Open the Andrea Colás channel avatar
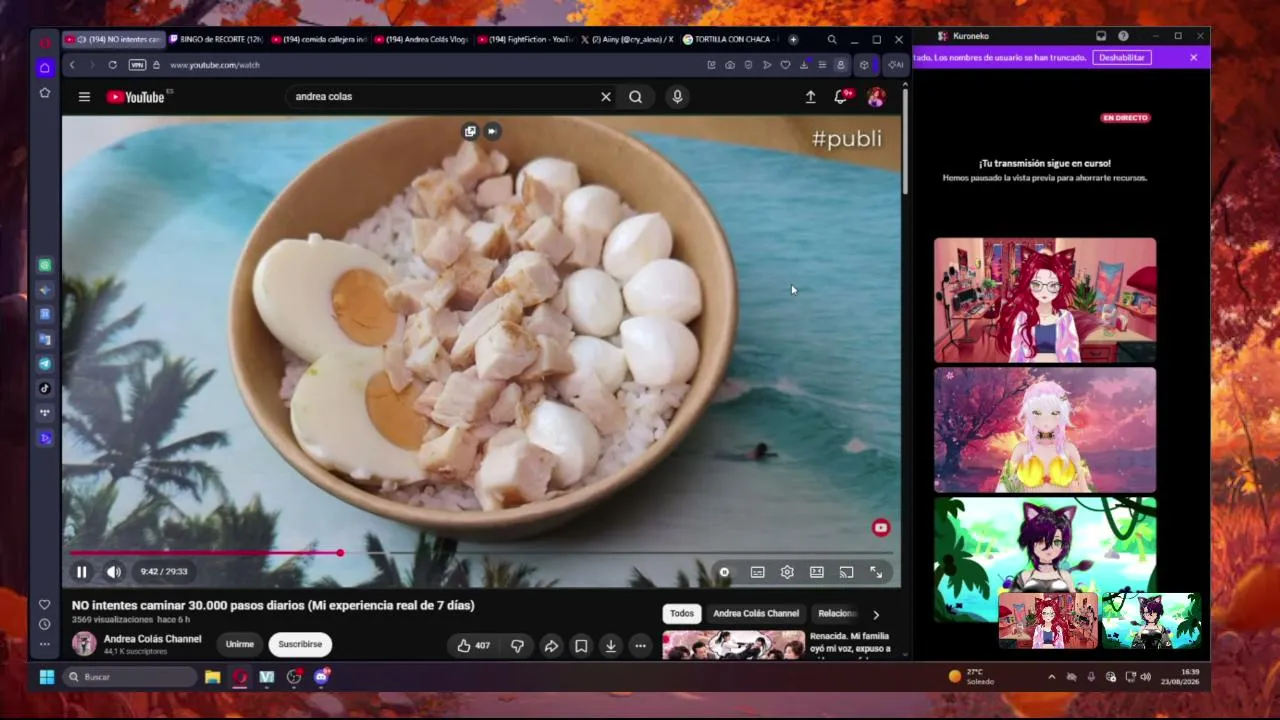Viewport: 1280px width, 720px height. click(x=84, y=644)
